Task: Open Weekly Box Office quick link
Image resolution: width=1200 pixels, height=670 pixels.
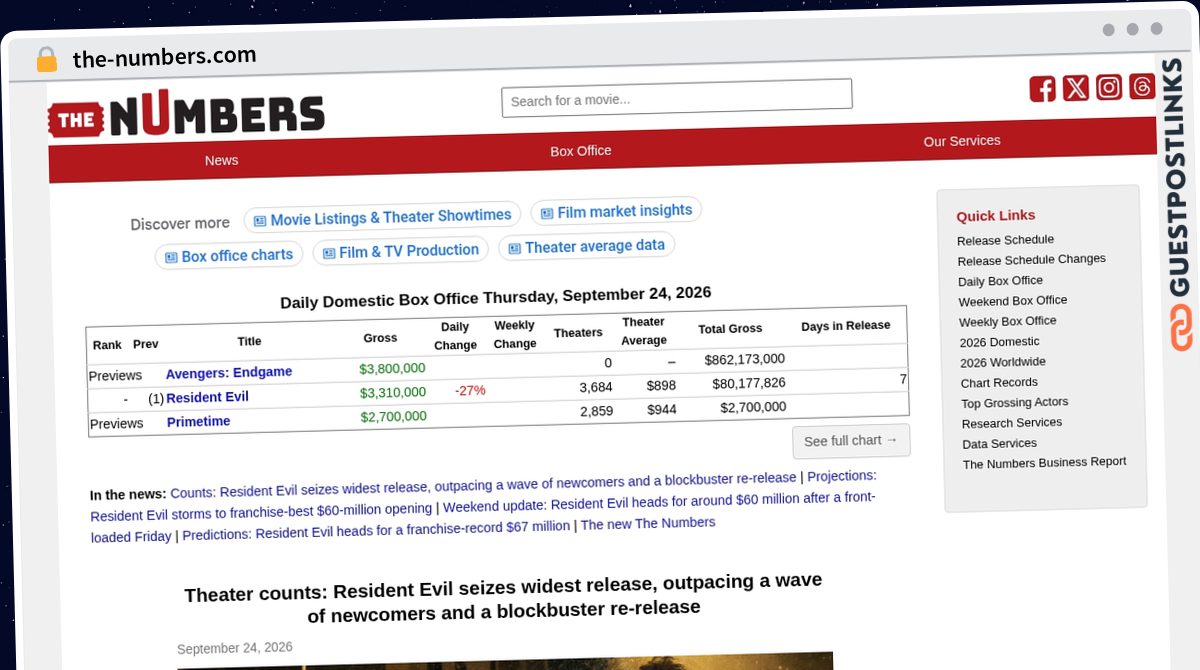Action: click(1007, 322)
